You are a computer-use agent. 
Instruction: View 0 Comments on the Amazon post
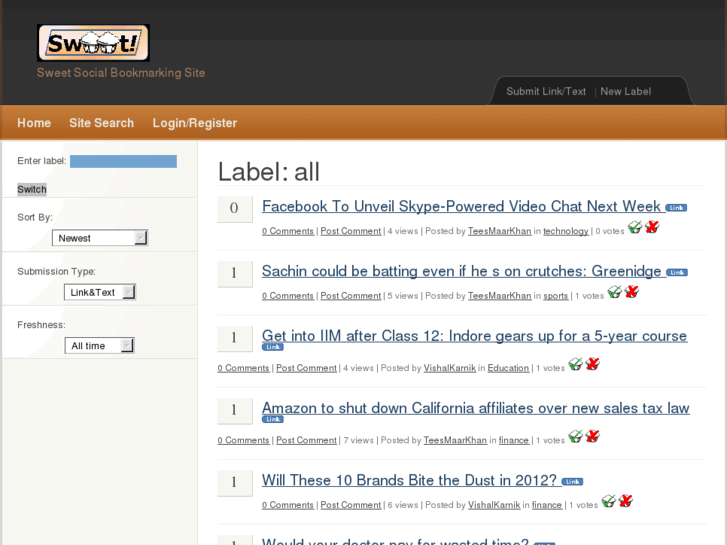tap(243, 440)
